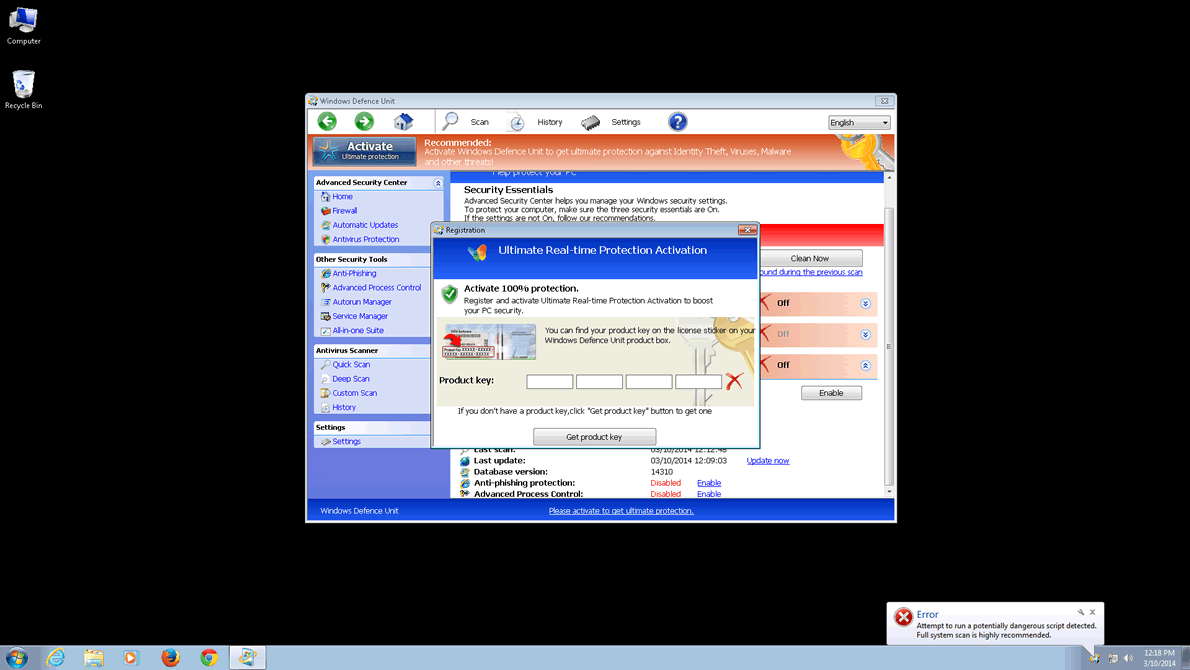Select Firewall in the sidebar
1190x670 pixels.
tap(344, 211)
